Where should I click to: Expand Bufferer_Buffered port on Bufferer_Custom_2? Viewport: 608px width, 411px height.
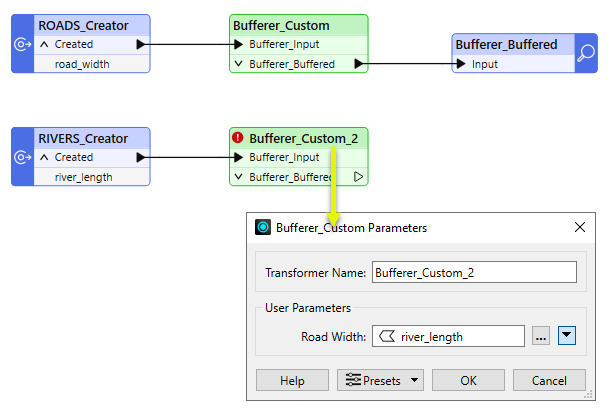[238, 177]
